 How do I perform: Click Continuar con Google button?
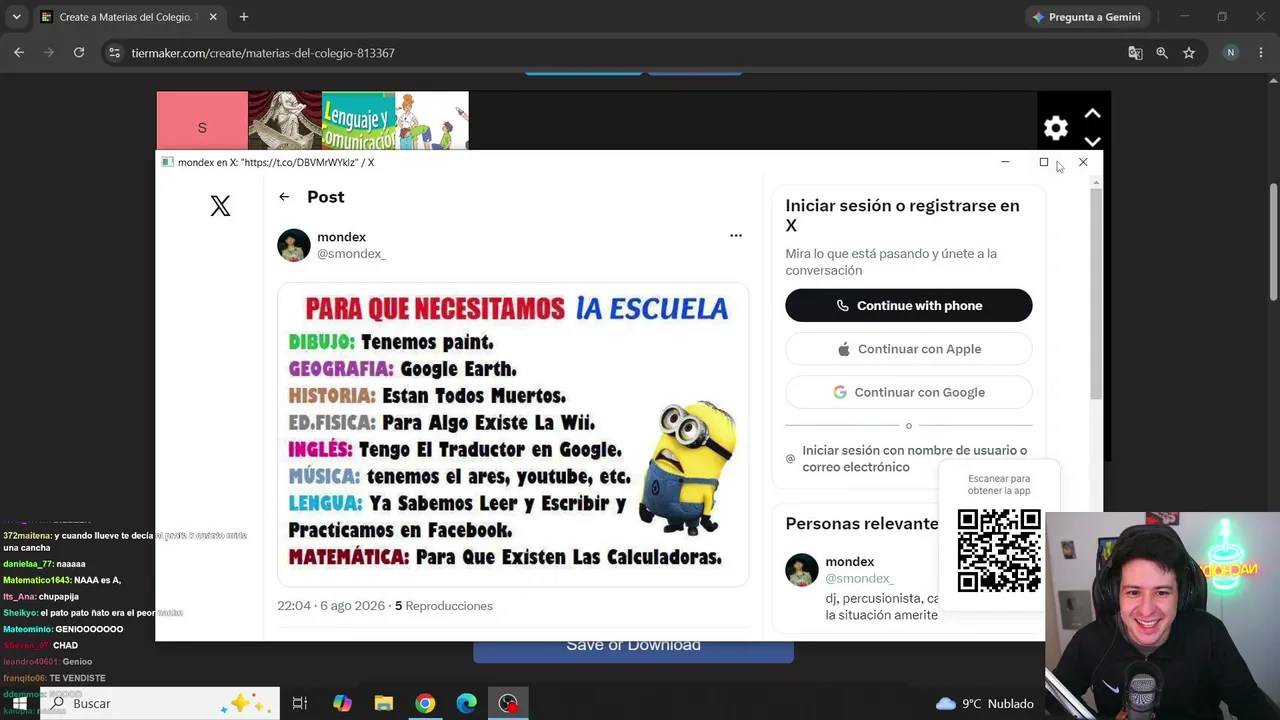[908, 392]
